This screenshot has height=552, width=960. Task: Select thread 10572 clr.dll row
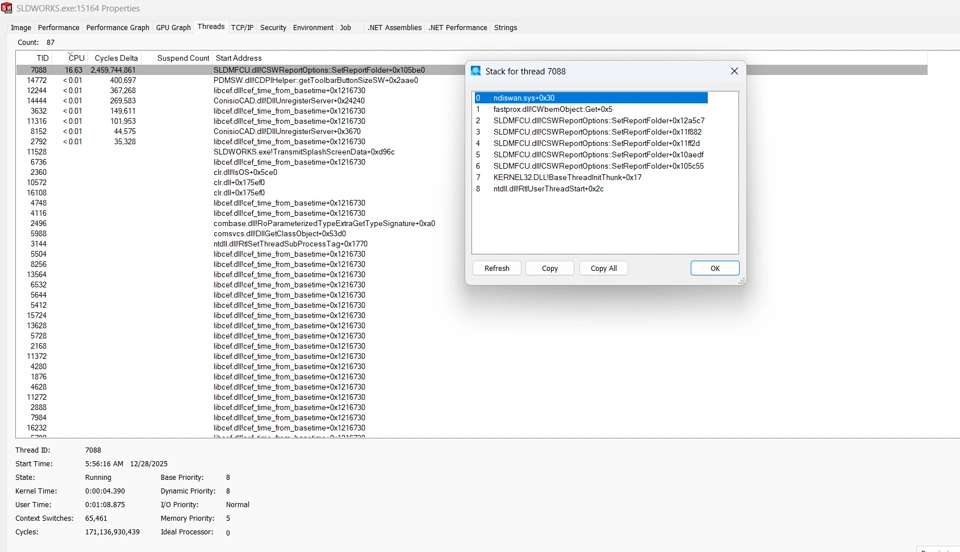point(471,182)
